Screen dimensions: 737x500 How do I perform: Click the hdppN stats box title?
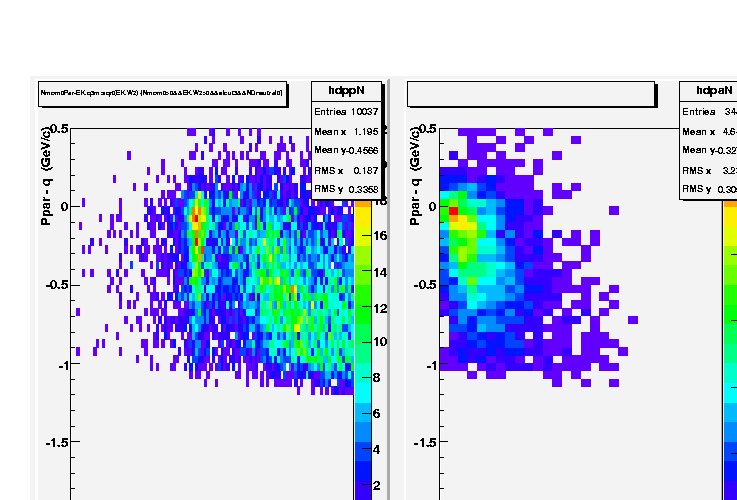(x=346, y=91)
